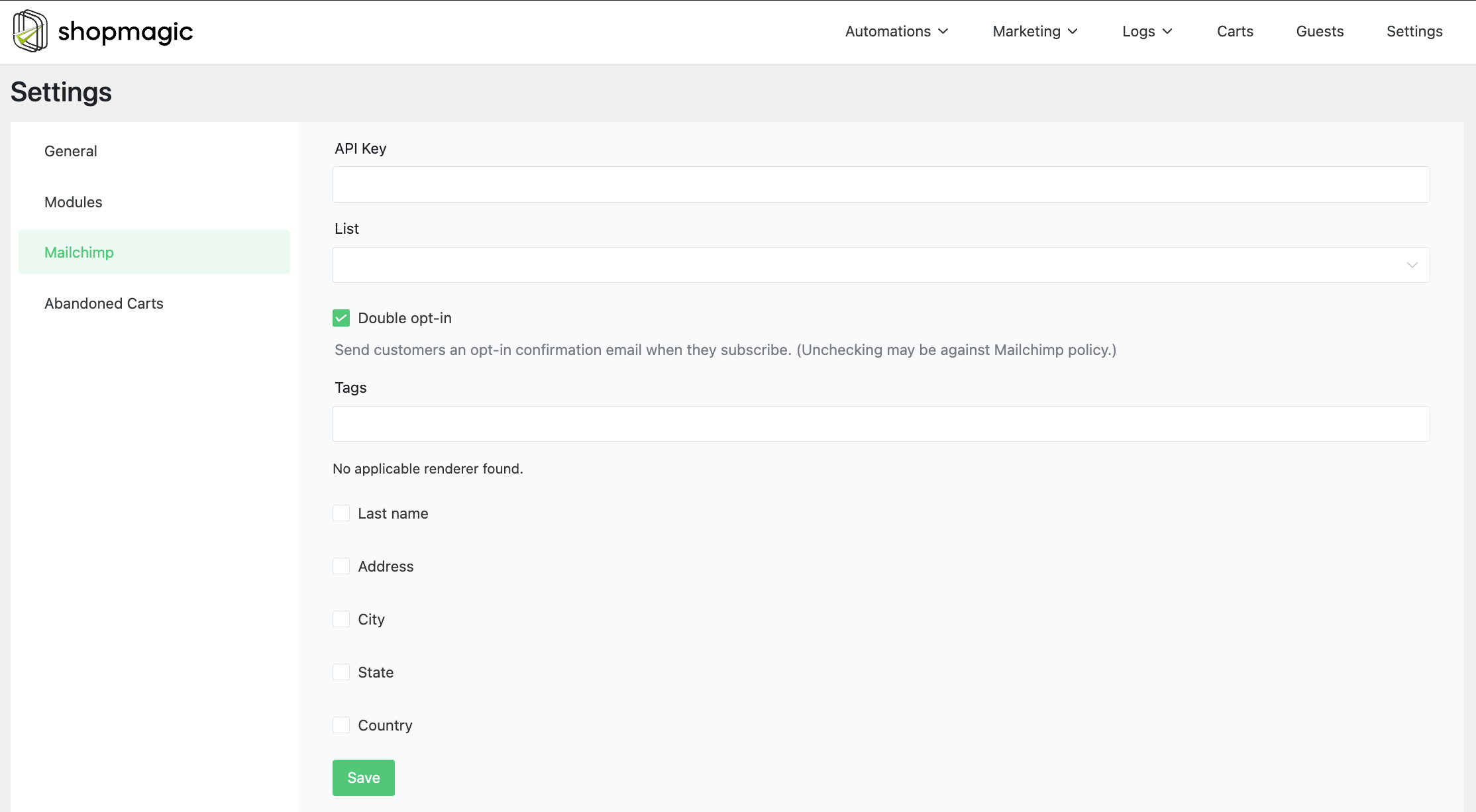Go to the Carts page

pyautogui.click(x=1235, y=31)
